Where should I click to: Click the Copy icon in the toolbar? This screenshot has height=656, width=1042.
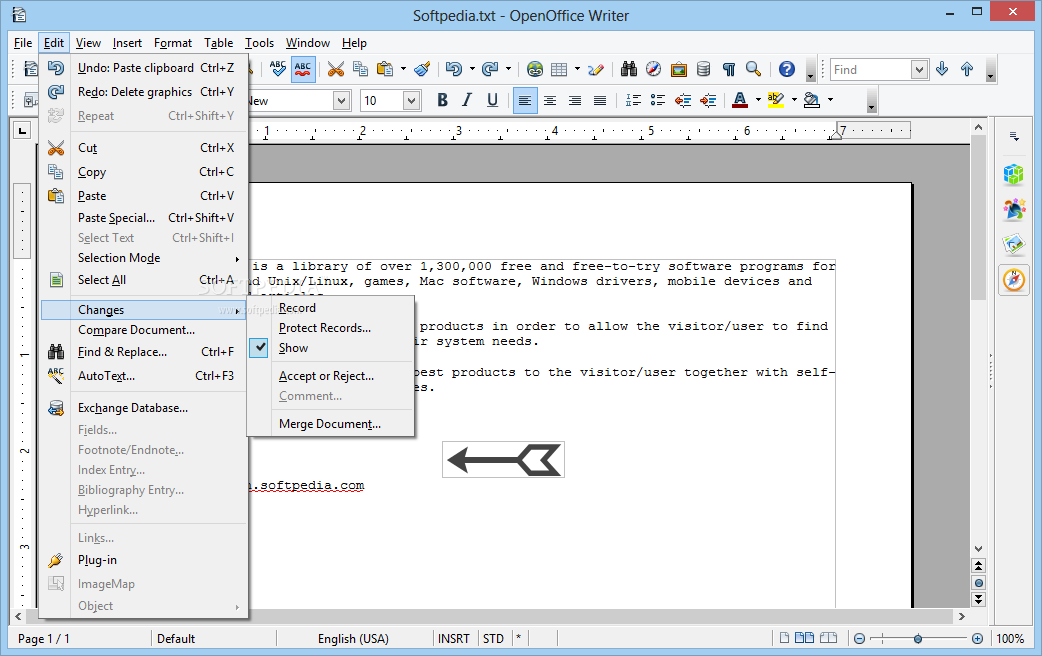click(x=361, y=68)
